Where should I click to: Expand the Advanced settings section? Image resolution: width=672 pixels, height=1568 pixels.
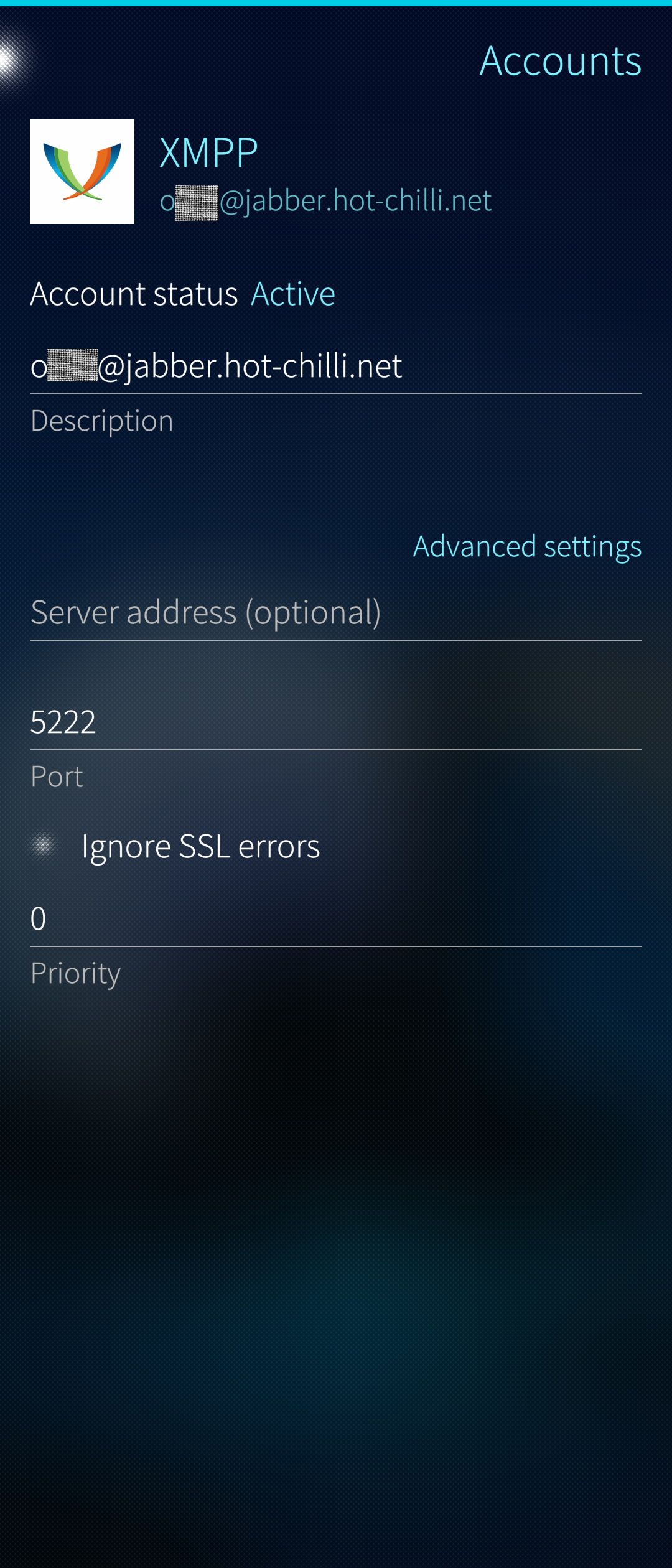pyautogui.click(x=527, y=546)
